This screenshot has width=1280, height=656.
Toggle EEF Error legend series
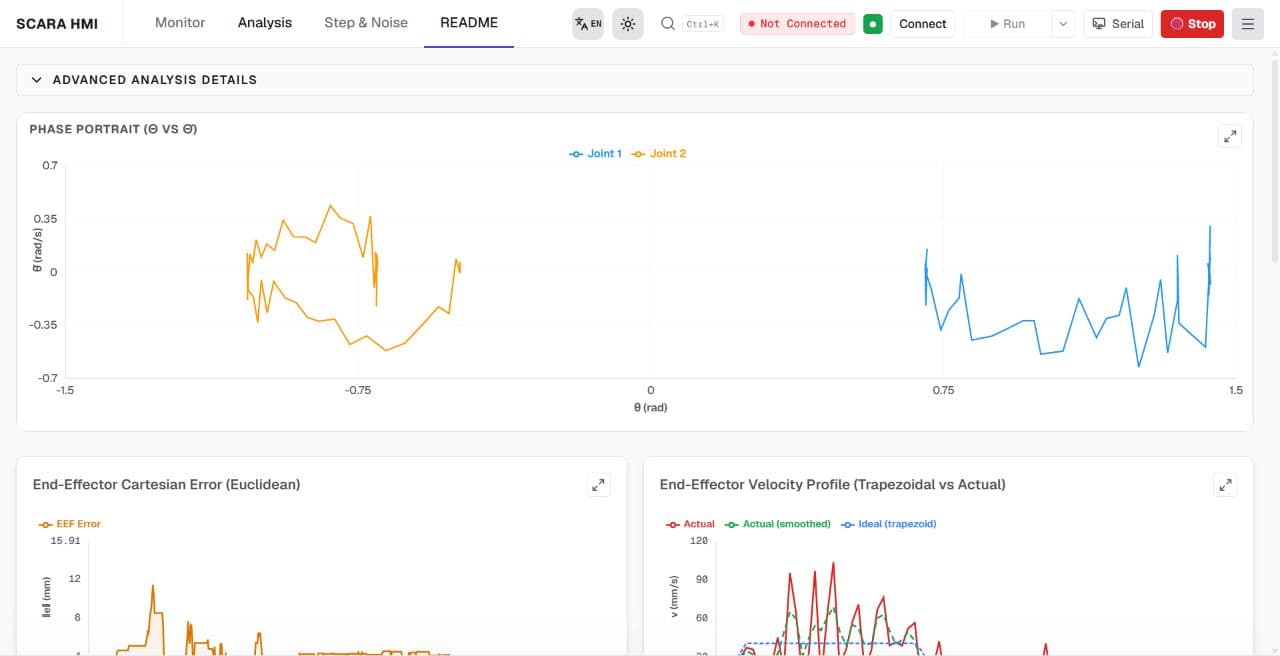(x=69, y=523)
